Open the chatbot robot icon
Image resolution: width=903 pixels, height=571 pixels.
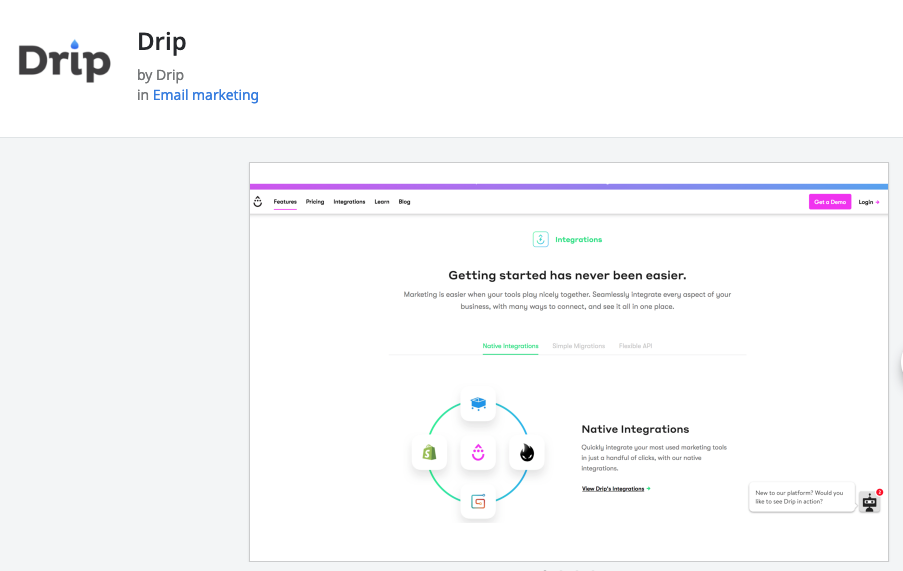click(870, 503)
